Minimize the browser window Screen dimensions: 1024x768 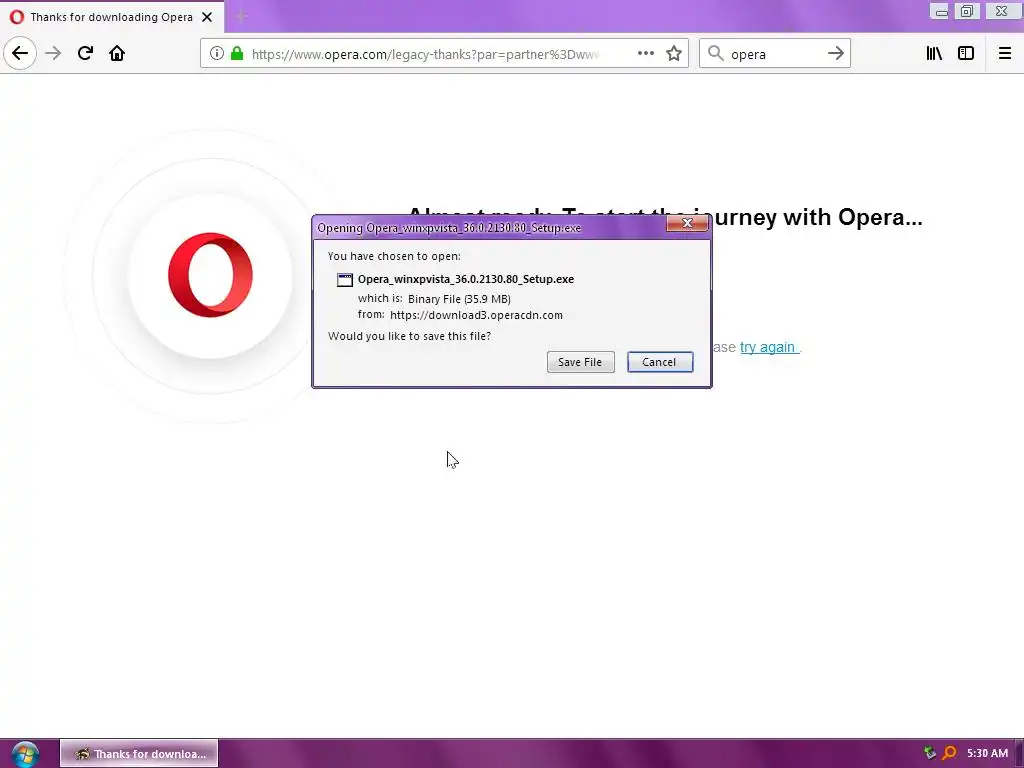(940, 11)
